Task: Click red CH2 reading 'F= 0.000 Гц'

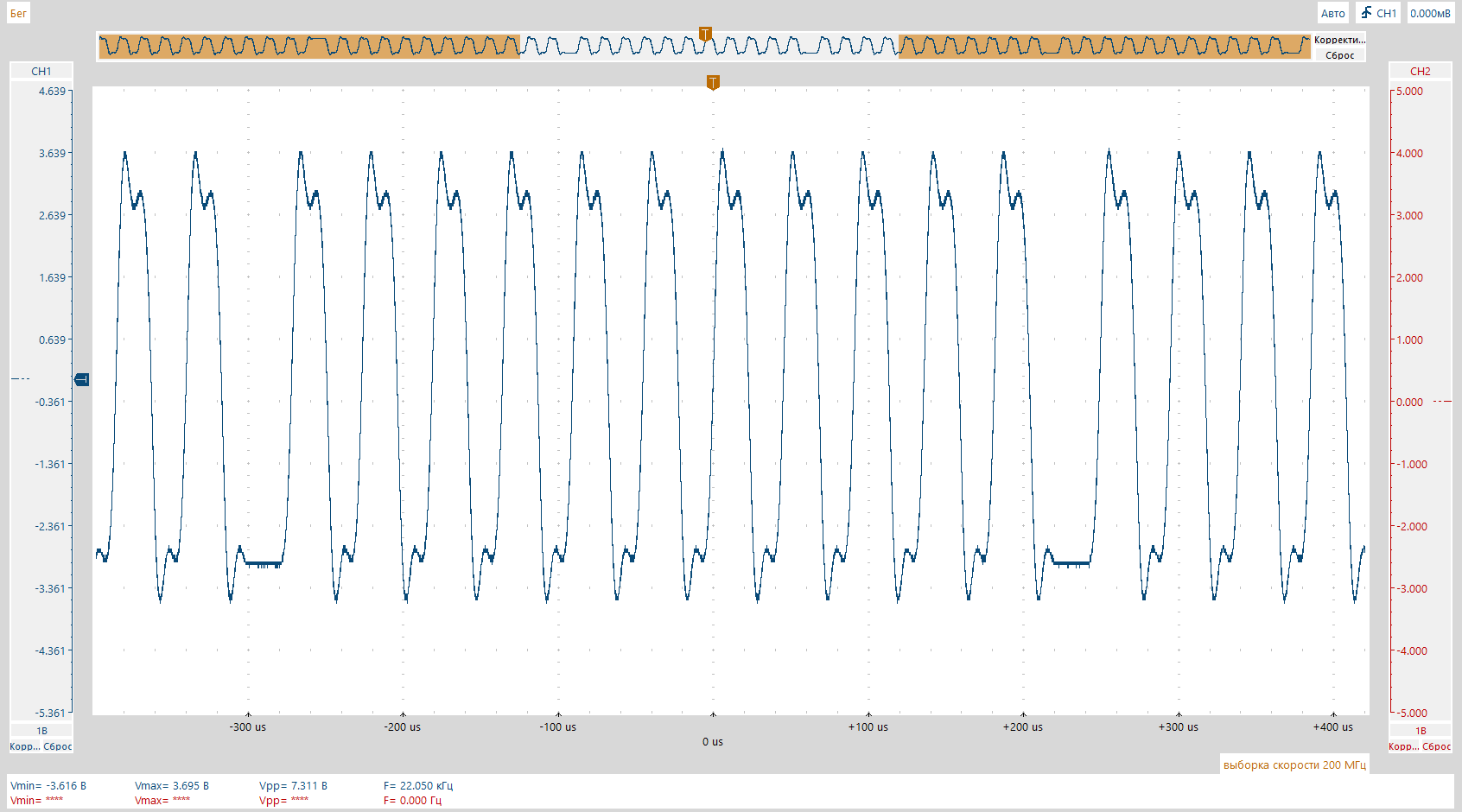Action: [412, 801]
